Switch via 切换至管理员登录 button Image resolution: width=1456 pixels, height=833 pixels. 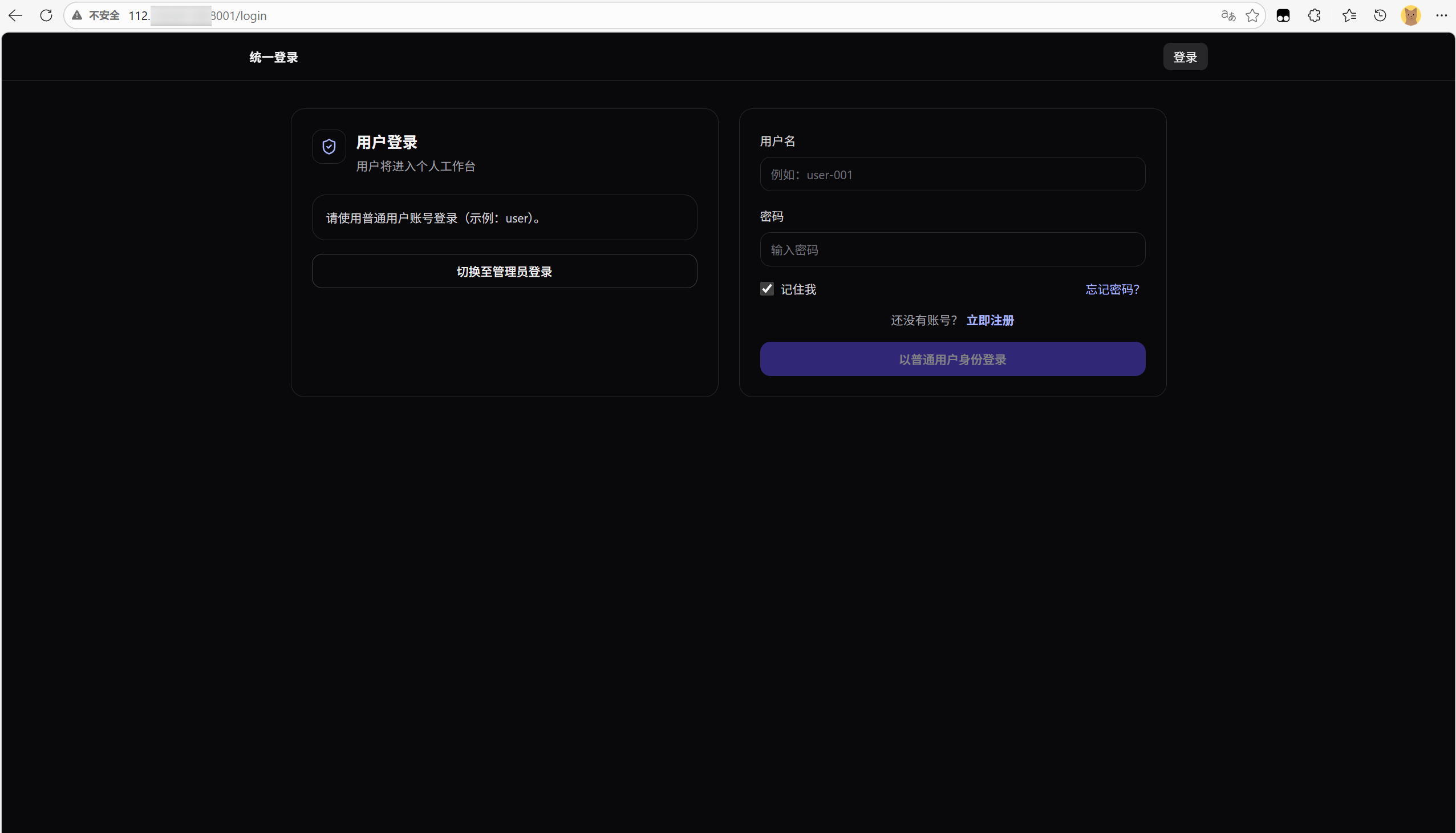[x=504, y=271]
